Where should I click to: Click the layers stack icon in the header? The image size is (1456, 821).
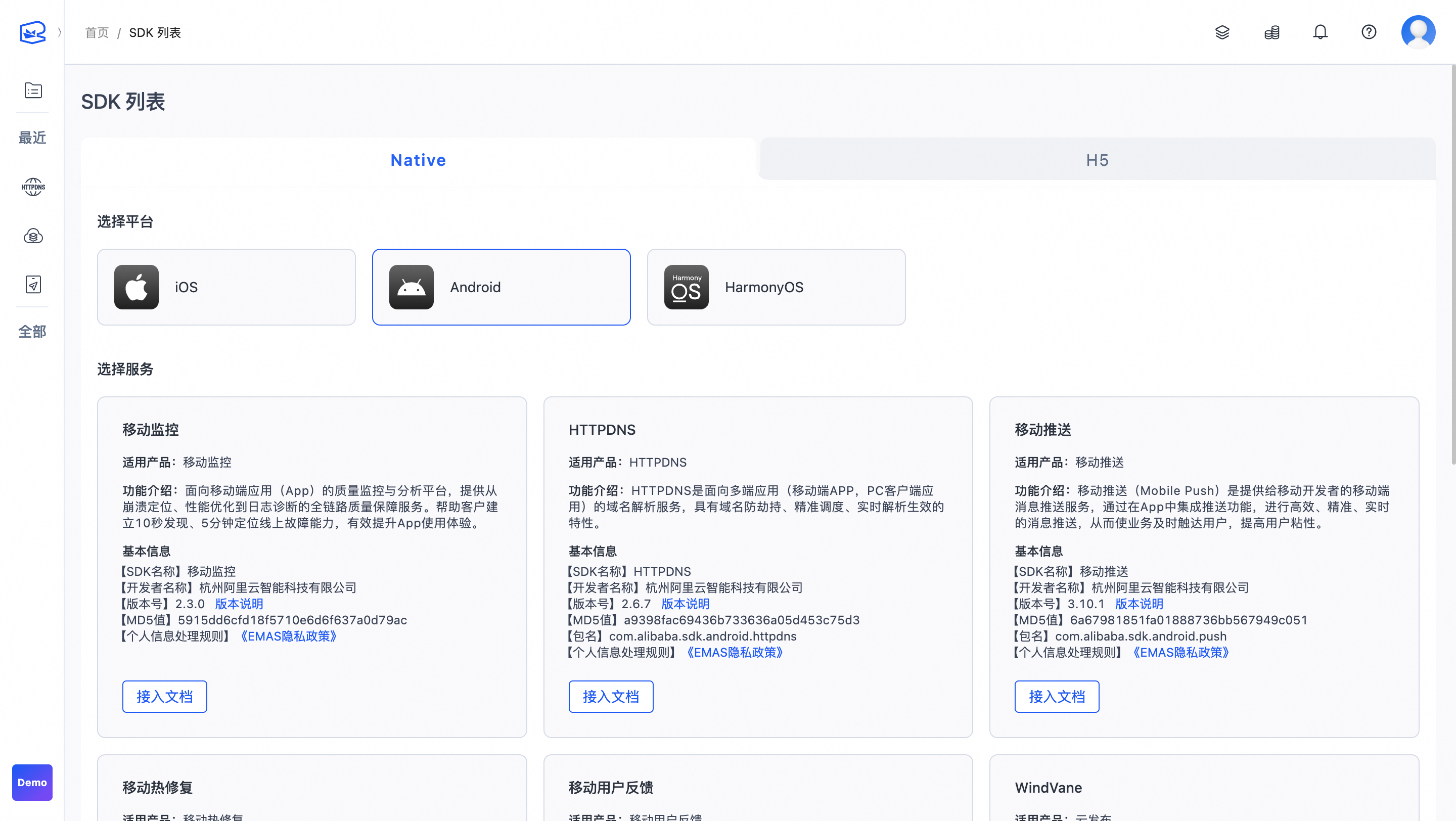(1222, 32)
